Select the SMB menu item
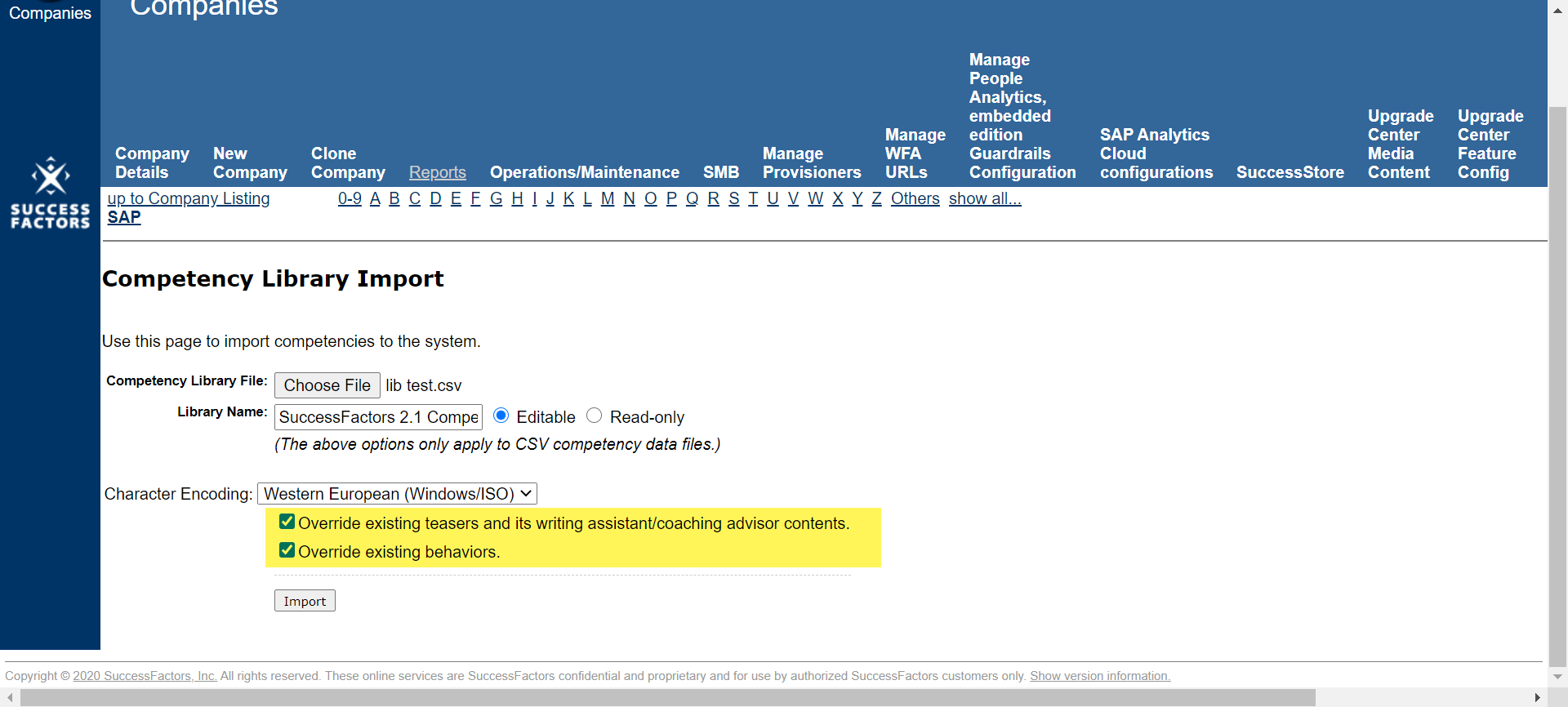Image resolution: width=1568 pixels, height=707 pixels. click(721, 172)
